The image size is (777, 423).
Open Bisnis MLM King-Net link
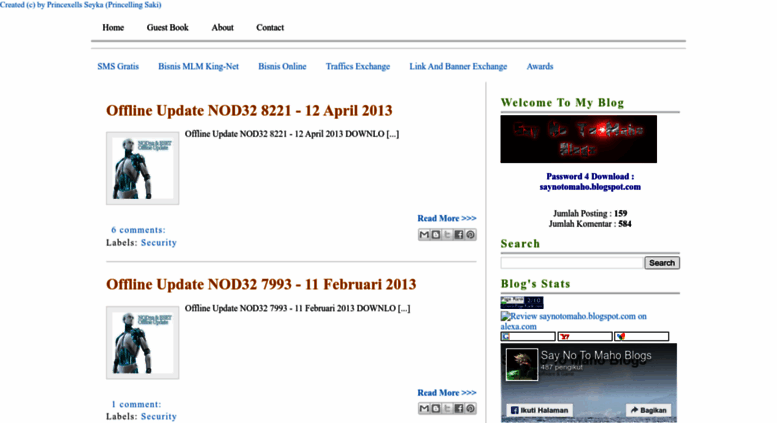click(x=198, y=66)
